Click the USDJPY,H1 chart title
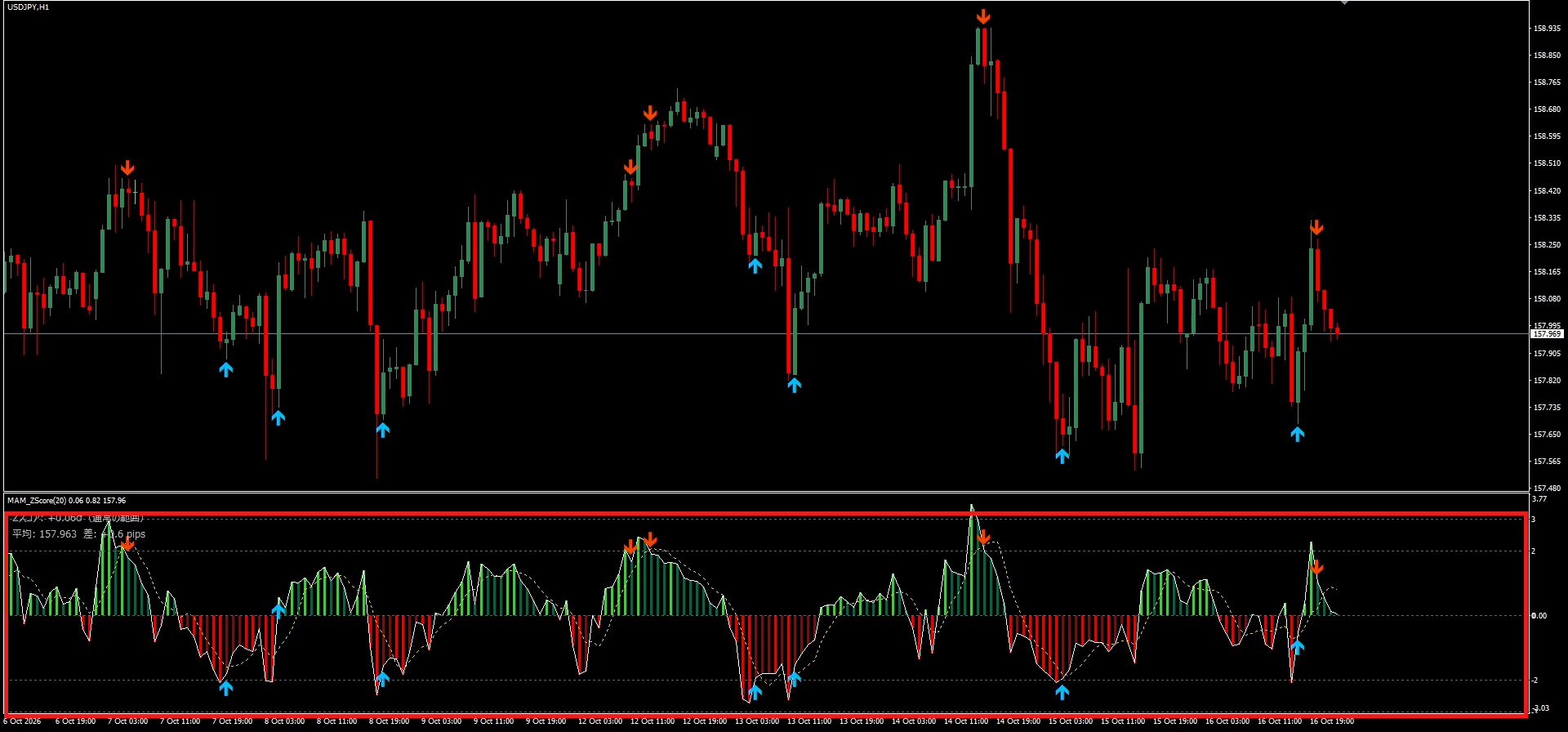1568x732 pixels. coord(29,7)
